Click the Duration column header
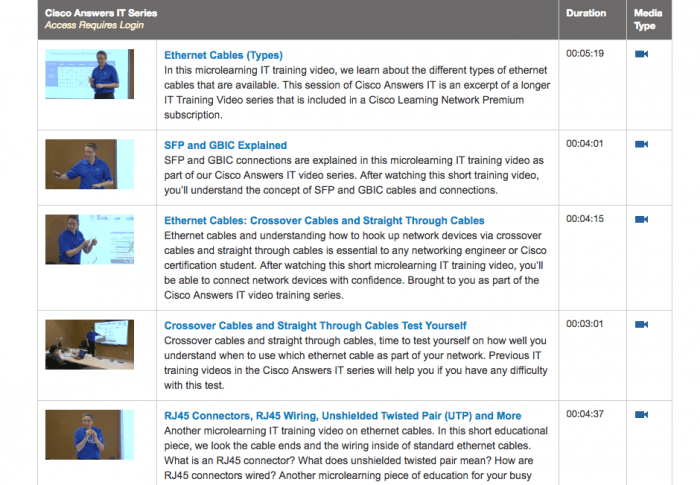The width and height of the screenshot is (700, 485). tap(586, 13)
